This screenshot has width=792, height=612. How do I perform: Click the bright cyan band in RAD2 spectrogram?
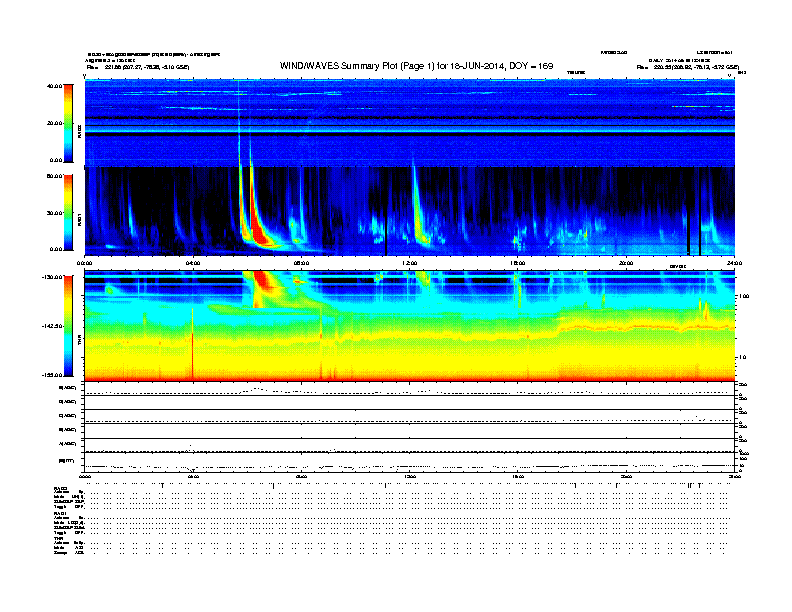point(410,129)
